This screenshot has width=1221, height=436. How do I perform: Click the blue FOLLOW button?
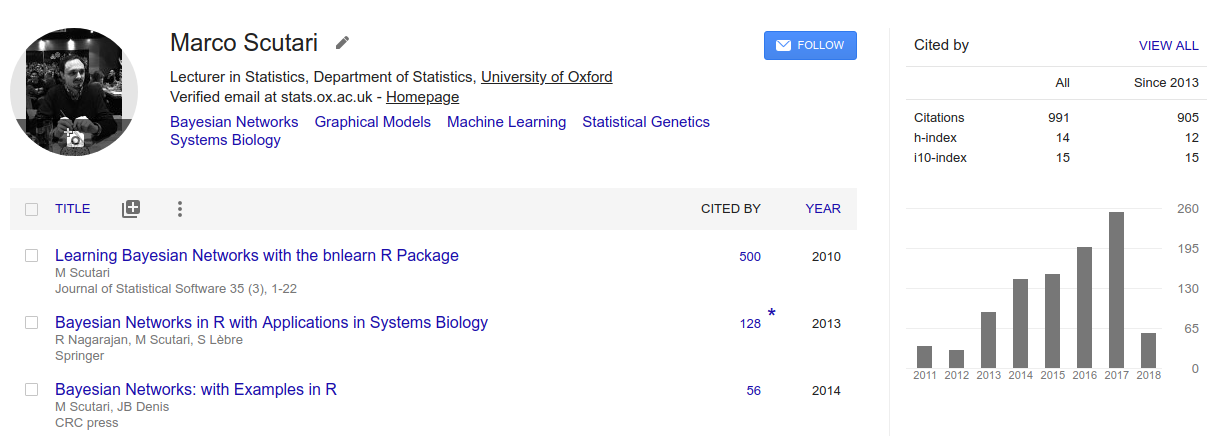(810, 45)
